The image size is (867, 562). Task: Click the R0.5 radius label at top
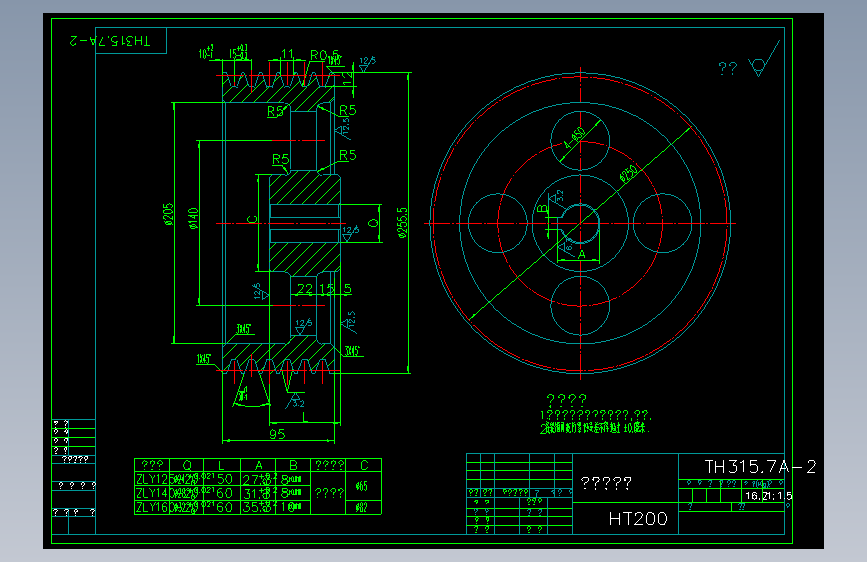click(x=324, y=55)
